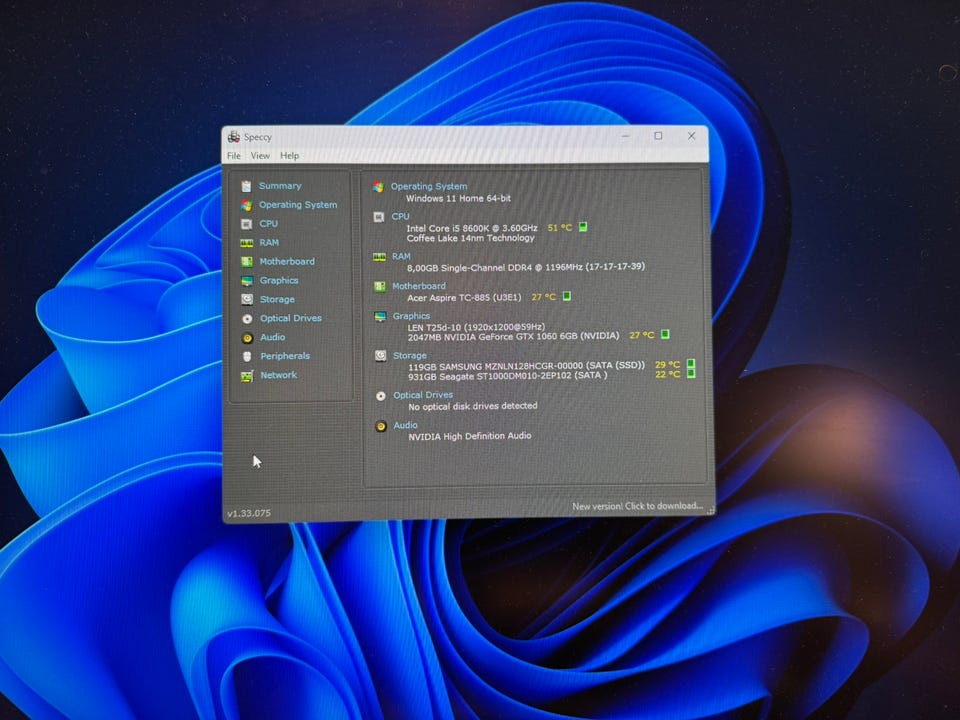This screenshot has width=960, height=720.
Task: Click the '2047MB NVIDIA GeForce GTX 1060 6GB' line
Action: (x=514, y=336)
